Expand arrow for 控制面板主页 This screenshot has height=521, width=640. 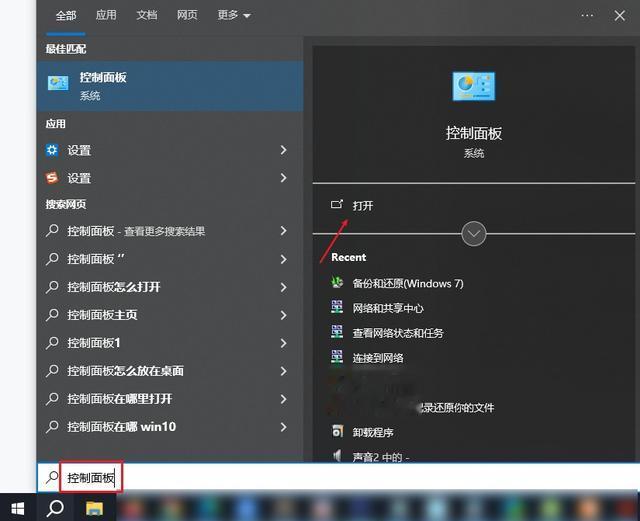pos(284,315)
